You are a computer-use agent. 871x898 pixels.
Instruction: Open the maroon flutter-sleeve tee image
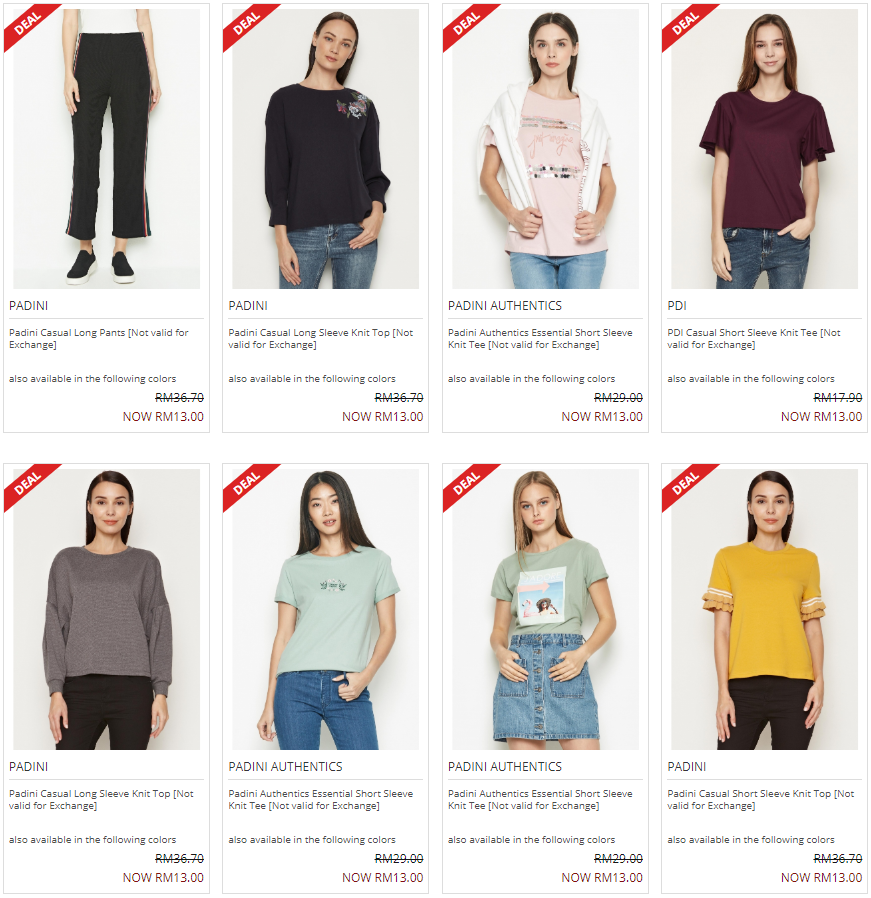click(x=764, y=148)
